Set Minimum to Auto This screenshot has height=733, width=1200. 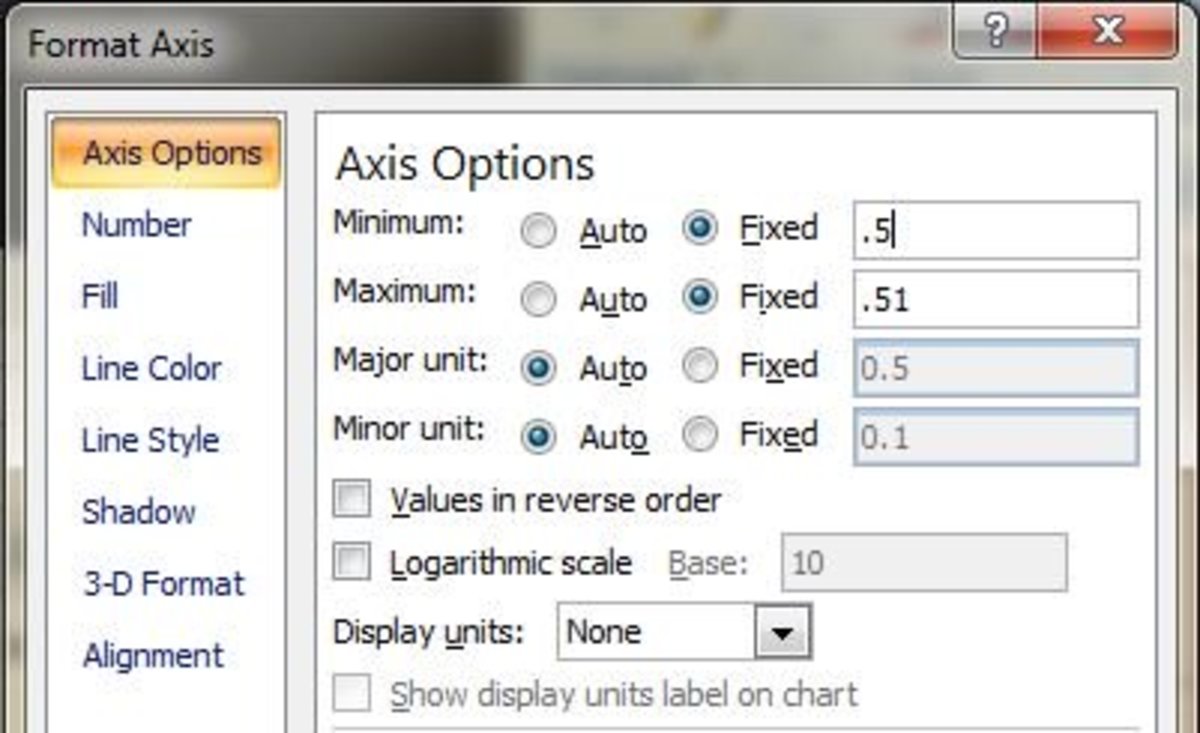[x=538, y=230]
